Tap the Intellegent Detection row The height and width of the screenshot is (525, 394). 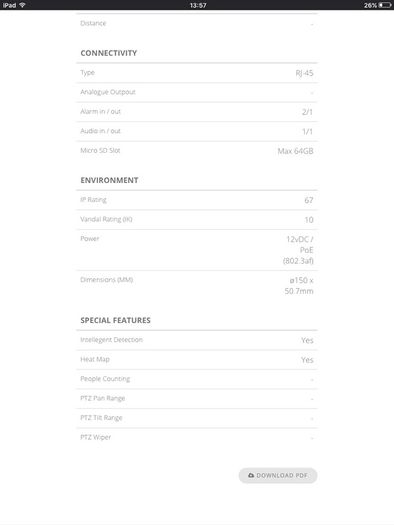[x=197, y=340]
